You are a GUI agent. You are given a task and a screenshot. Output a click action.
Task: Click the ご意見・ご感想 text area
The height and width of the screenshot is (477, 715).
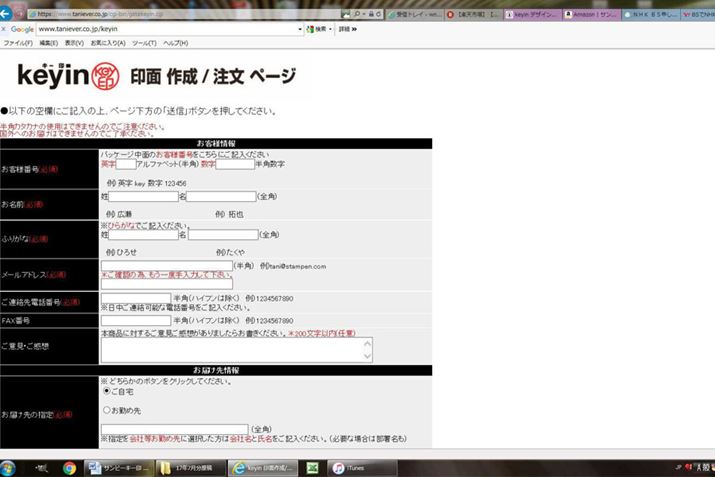(x=236, y=349)
